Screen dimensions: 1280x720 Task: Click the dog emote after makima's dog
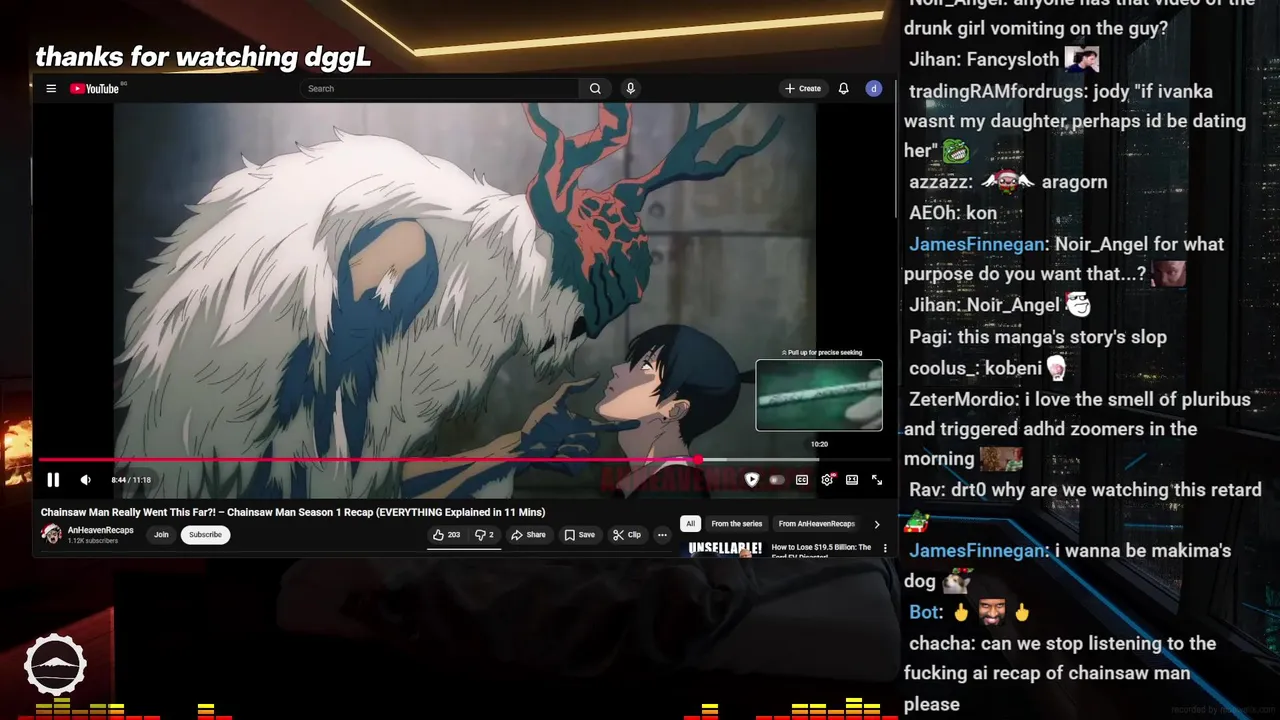click(956, 581)
